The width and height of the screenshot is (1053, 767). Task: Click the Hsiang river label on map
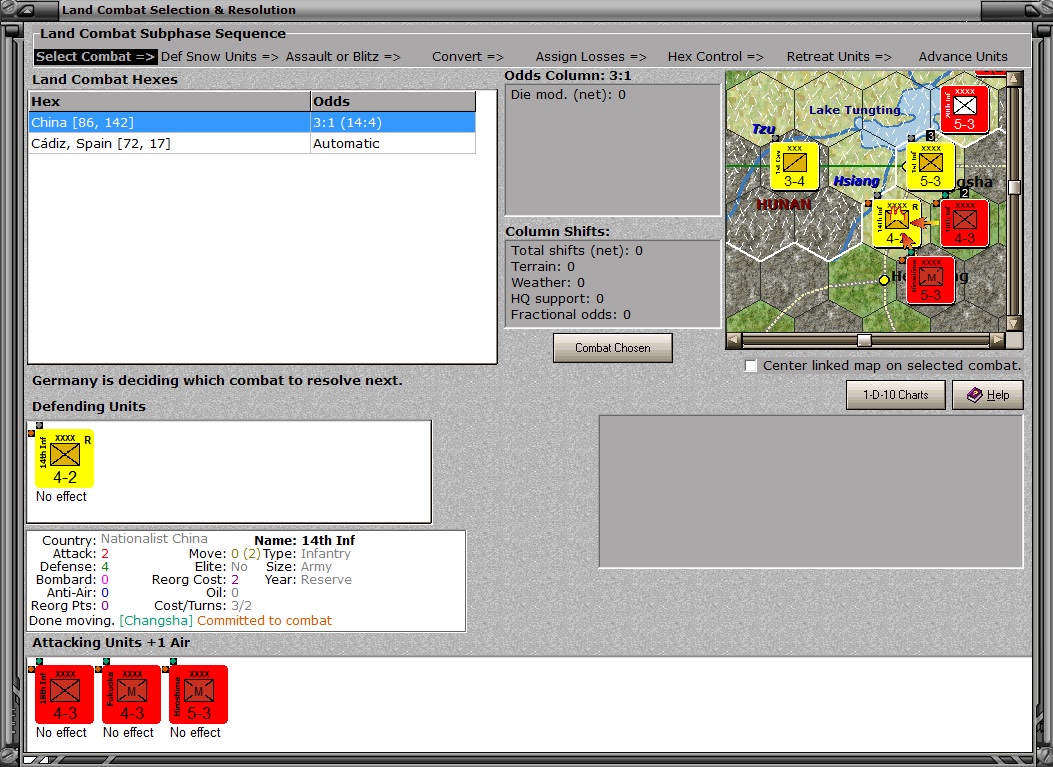pyautogui.click(x=856, y=181)
